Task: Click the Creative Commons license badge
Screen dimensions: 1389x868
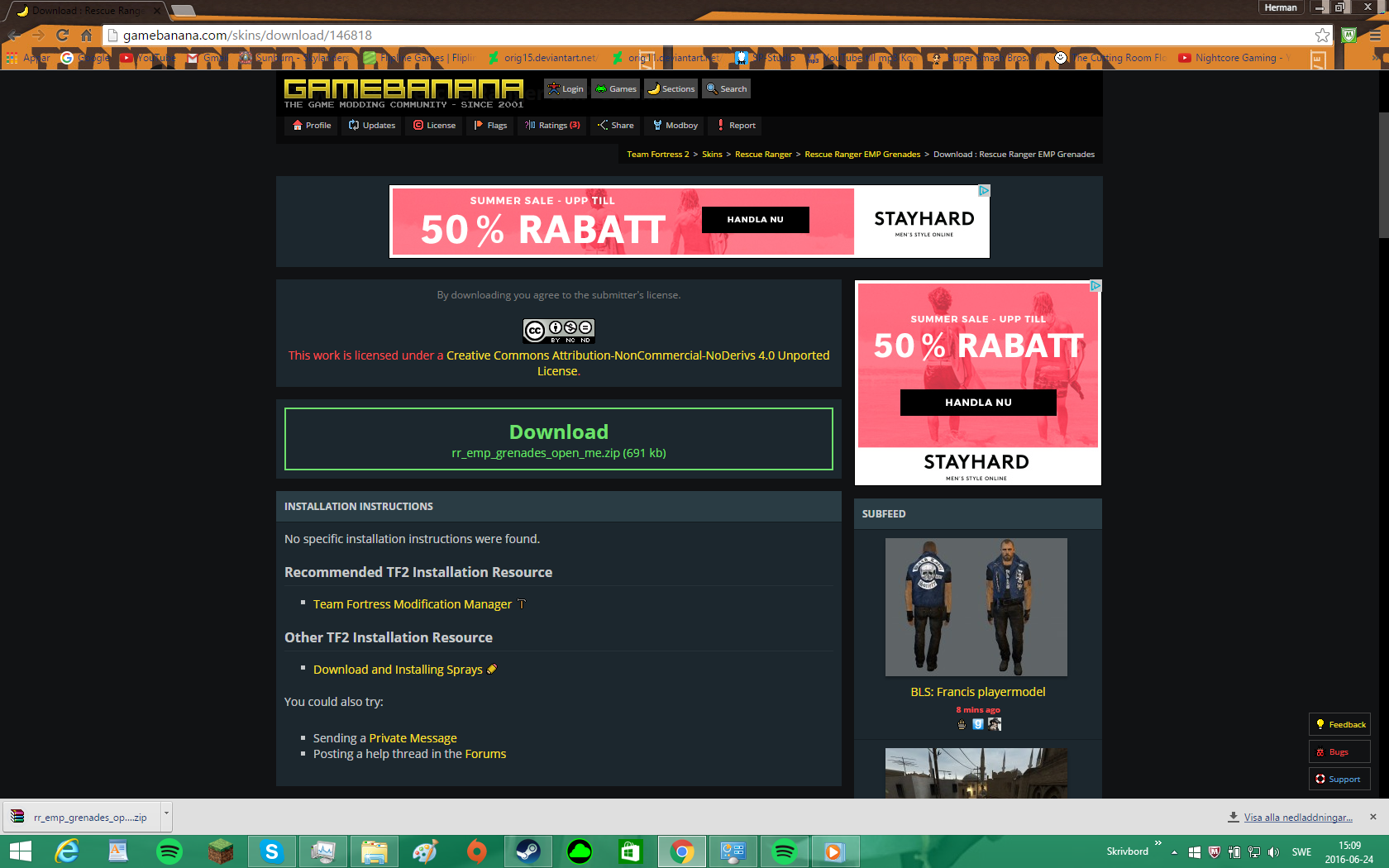Action: (559, 331)
